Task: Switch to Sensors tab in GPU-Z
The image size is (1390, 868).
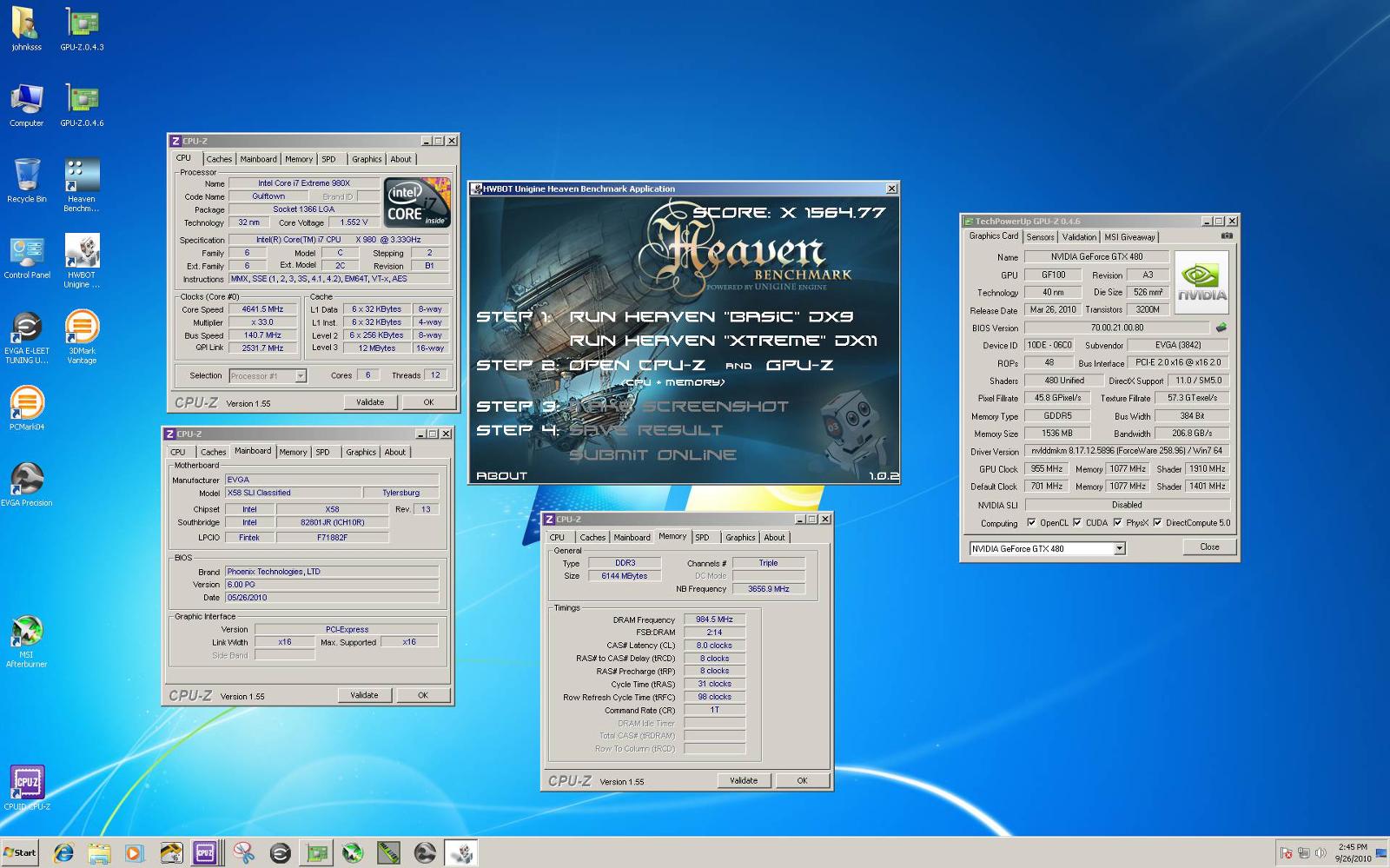Action: [x=1040, y=237]
